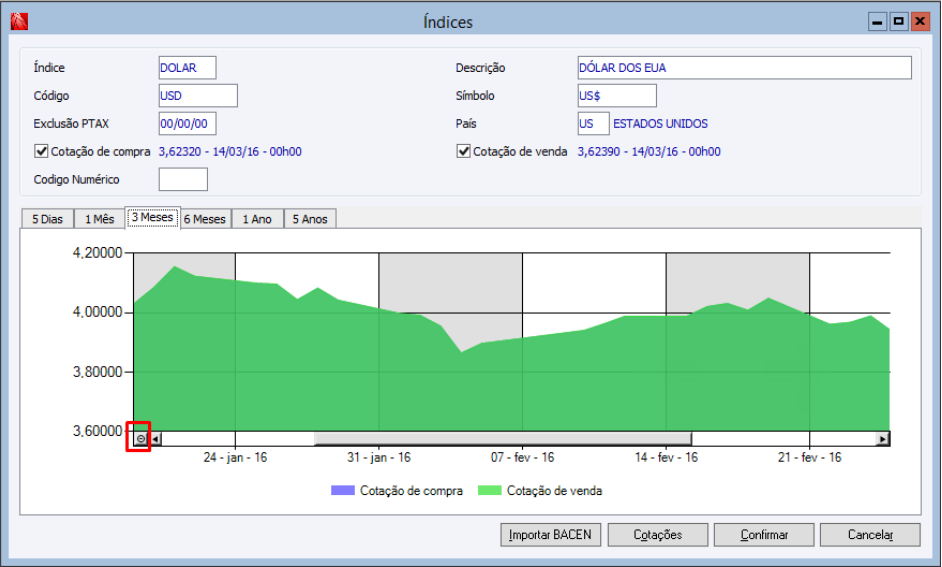Click the Índice field containing DOLAR

click(187, 68)
